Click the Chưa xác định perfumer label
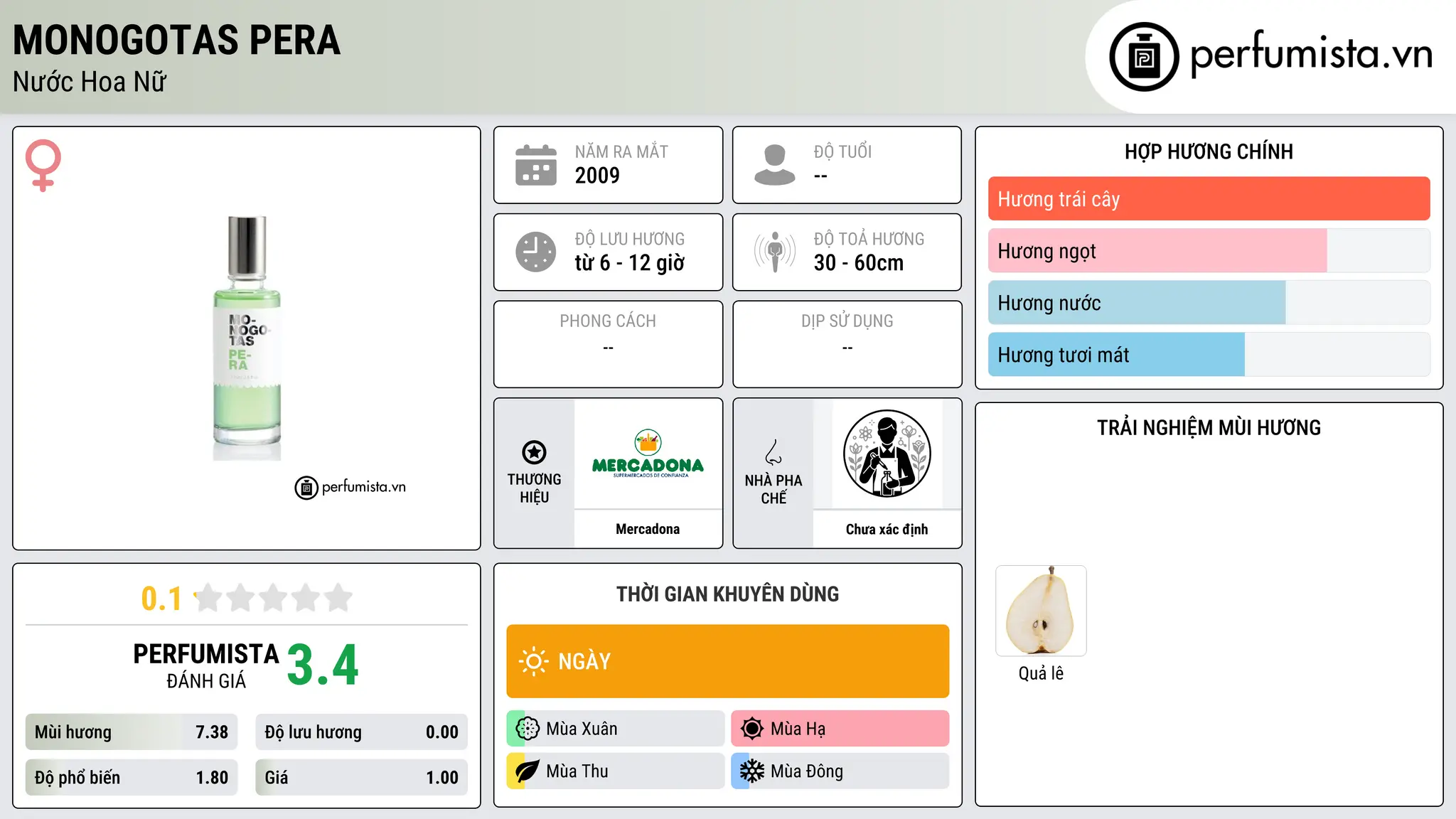 (x=887, y=529)
